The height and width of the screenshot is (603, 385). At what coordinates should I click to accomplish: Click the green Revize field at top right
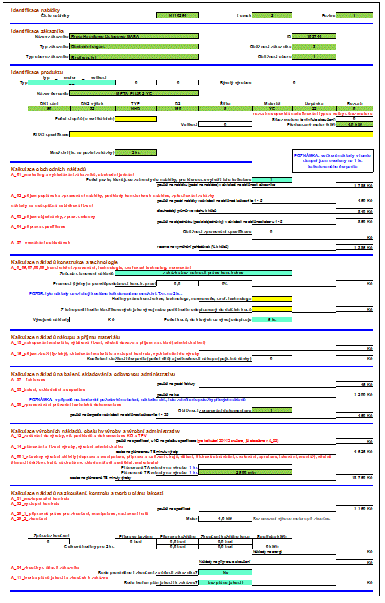(354, 15)
